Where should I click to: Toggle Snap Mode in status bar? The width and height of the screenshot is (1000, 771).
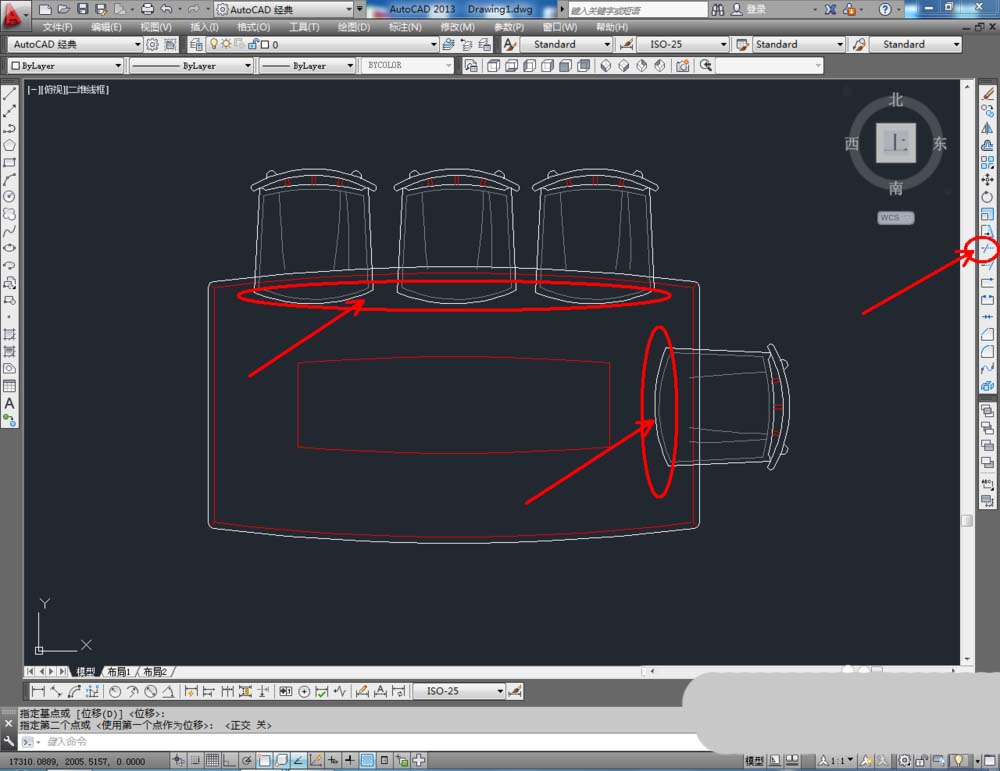pyautogui.click(x=195, y=760)
